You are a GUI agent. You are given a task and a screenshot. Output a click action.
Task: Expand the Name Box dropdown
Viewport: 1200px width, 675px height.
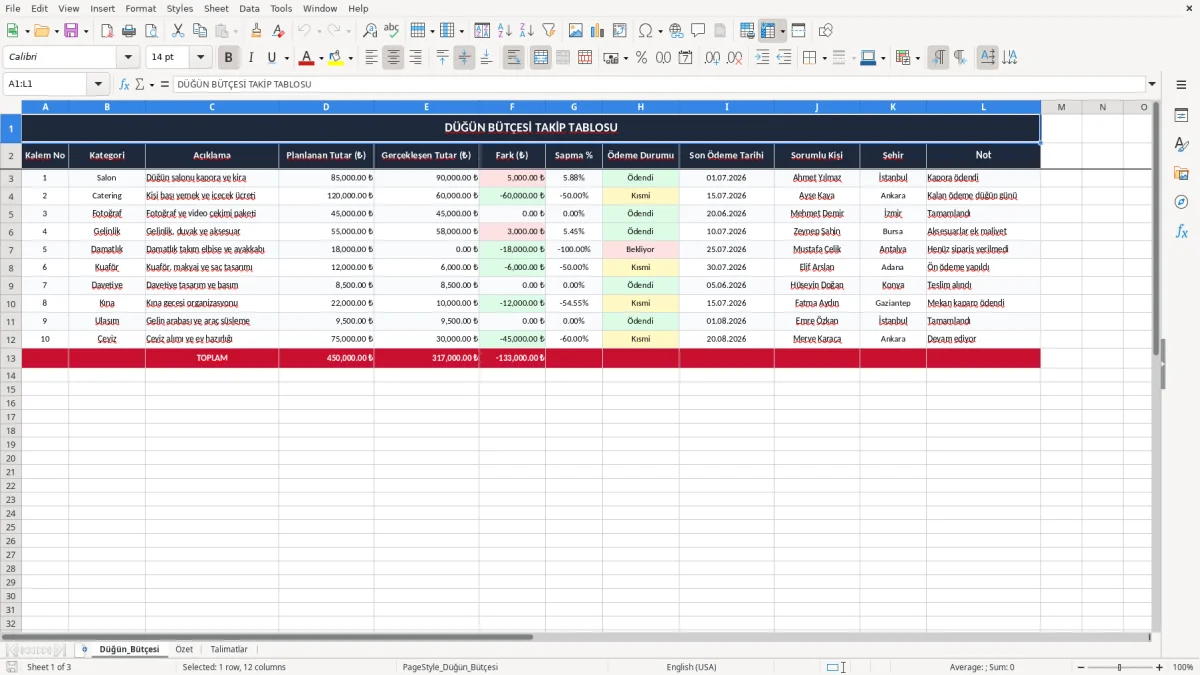pyautogui.click(x=98, y=85)
